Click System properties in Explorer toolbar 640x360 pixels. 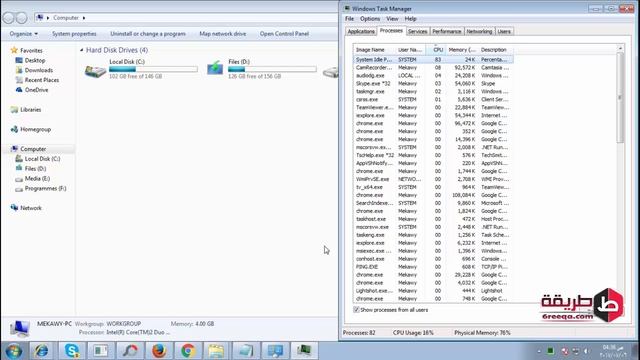click(x=74, y=34)
